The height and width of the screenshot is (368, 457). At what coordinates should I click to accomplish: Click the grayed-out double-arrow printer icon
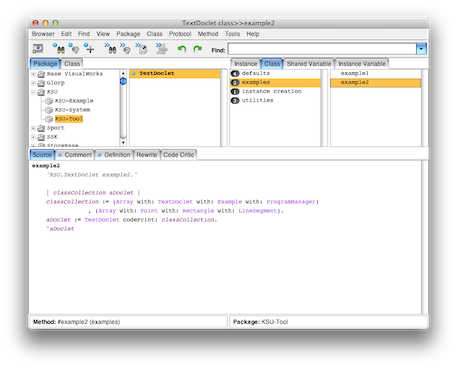coord(161,49)
